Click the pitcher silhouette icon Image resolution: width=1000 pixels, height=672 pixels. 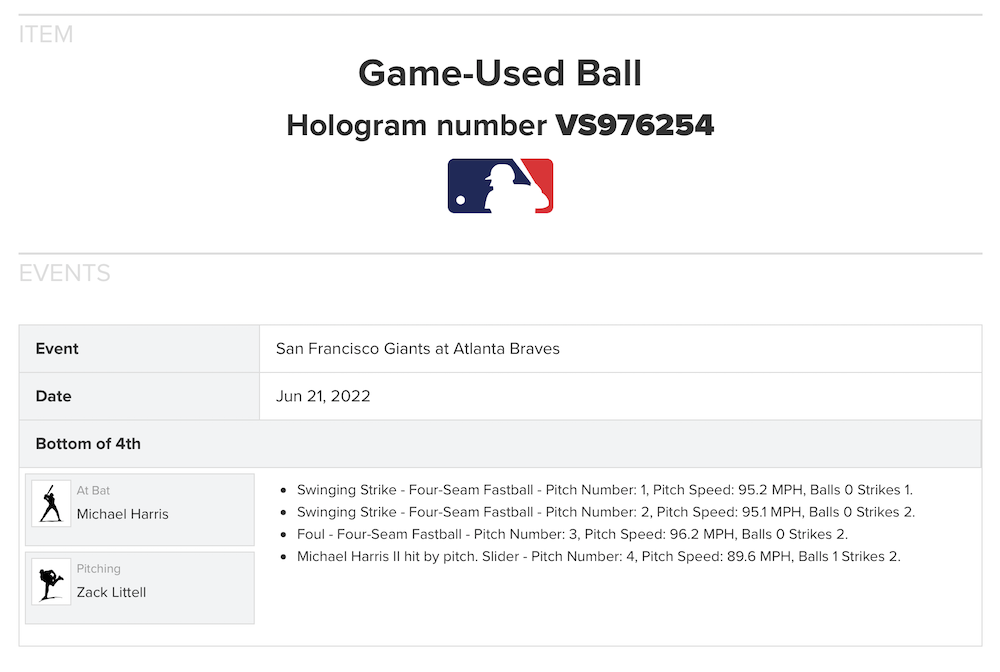(x=51, y=581)
